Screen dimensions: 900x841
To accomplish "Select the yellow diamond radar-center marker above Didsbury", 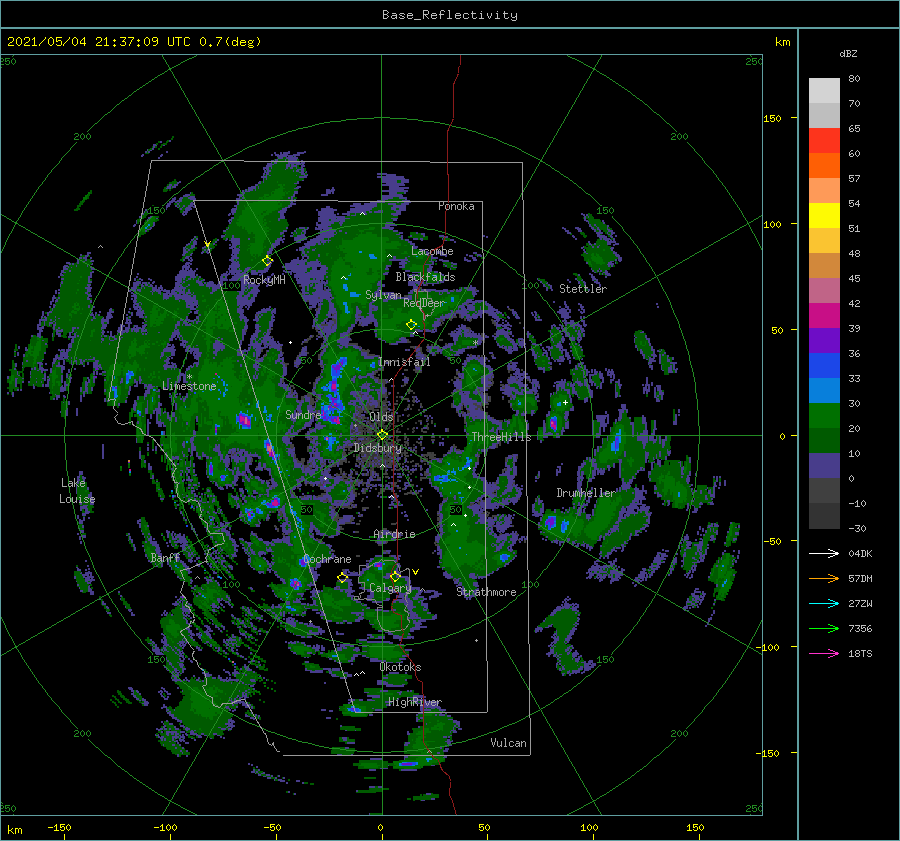I will [x=382, y=435].
